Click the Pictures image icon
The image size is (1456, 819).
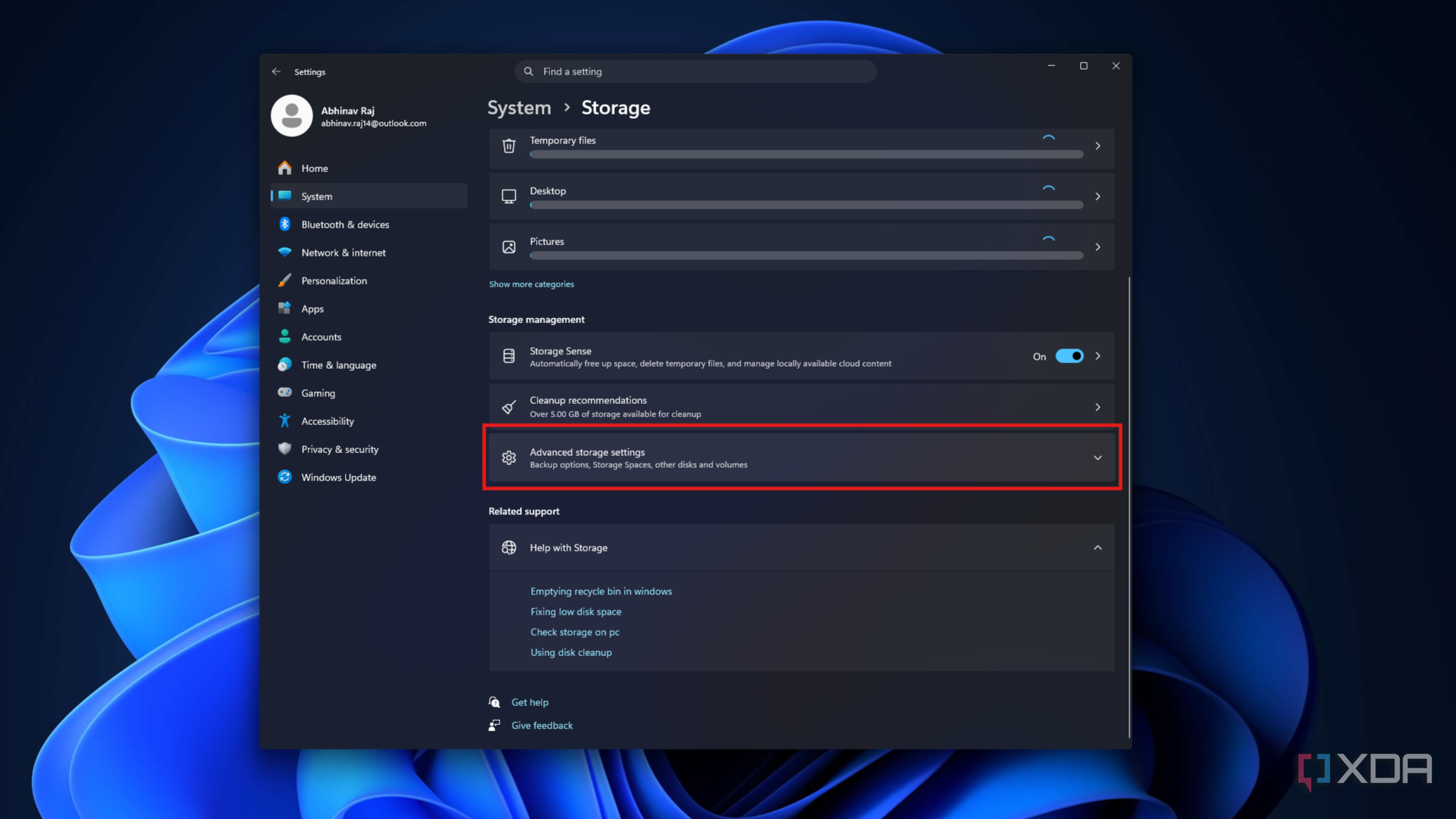coord(509,247)
